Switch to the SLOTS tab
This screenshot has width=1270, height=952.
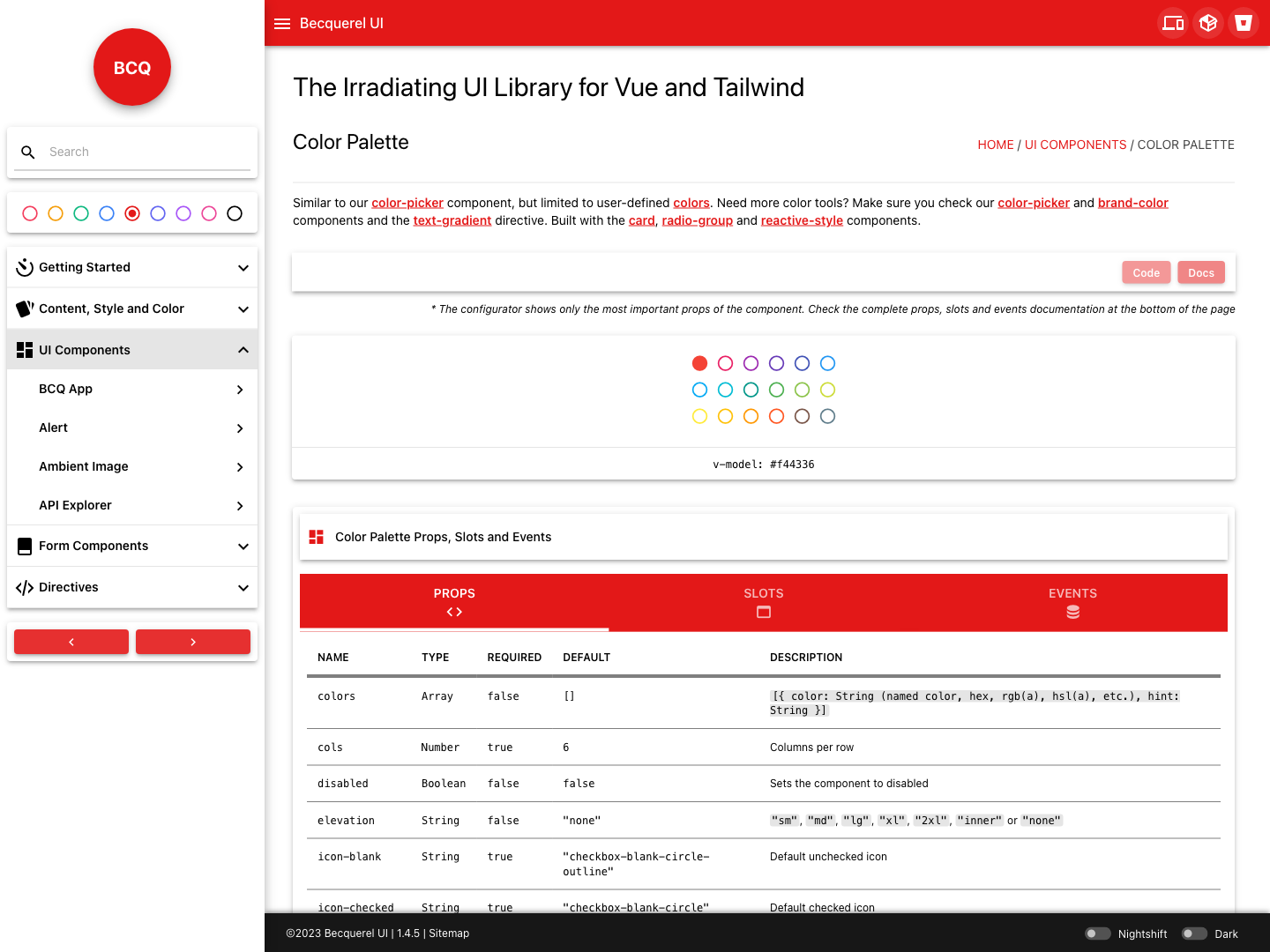point(764,602)
